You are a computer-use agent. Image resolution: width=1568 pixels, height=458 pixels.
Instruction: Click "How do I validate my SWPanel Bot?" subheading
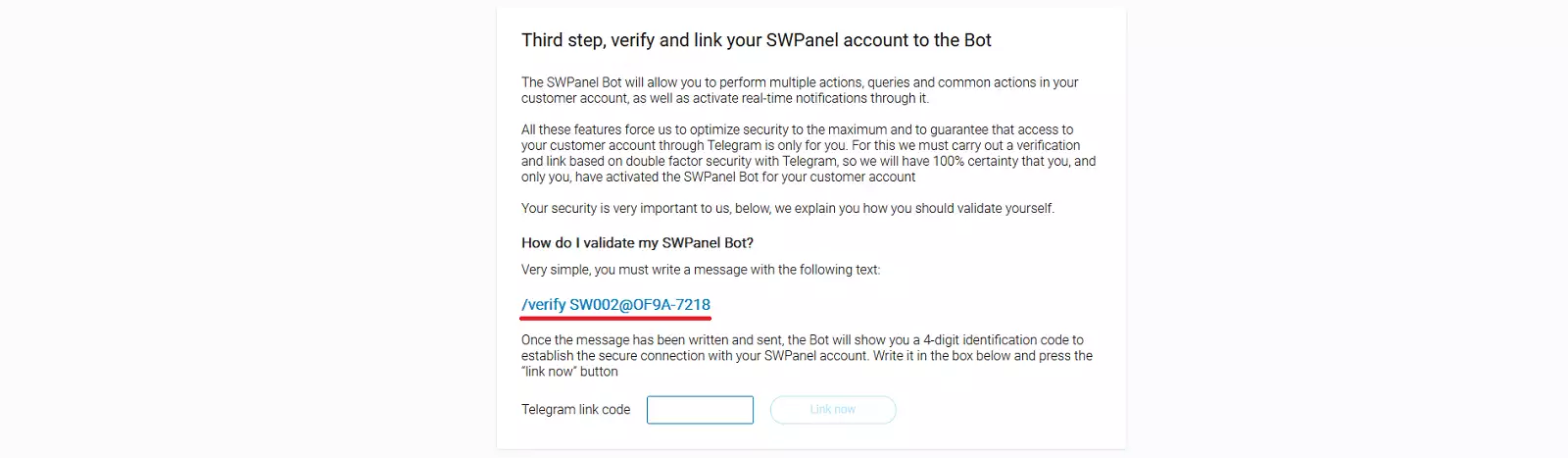pos(637,243)
